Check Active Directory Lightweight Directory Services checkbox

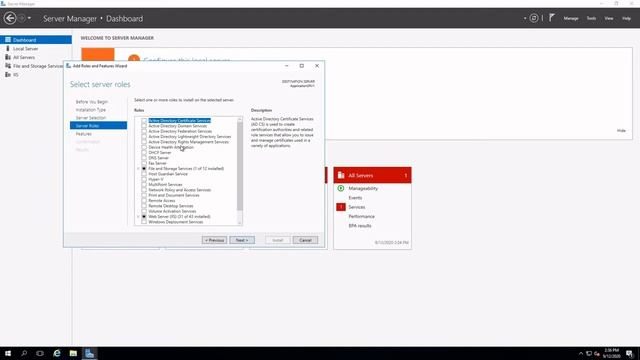tap(144, 137)
